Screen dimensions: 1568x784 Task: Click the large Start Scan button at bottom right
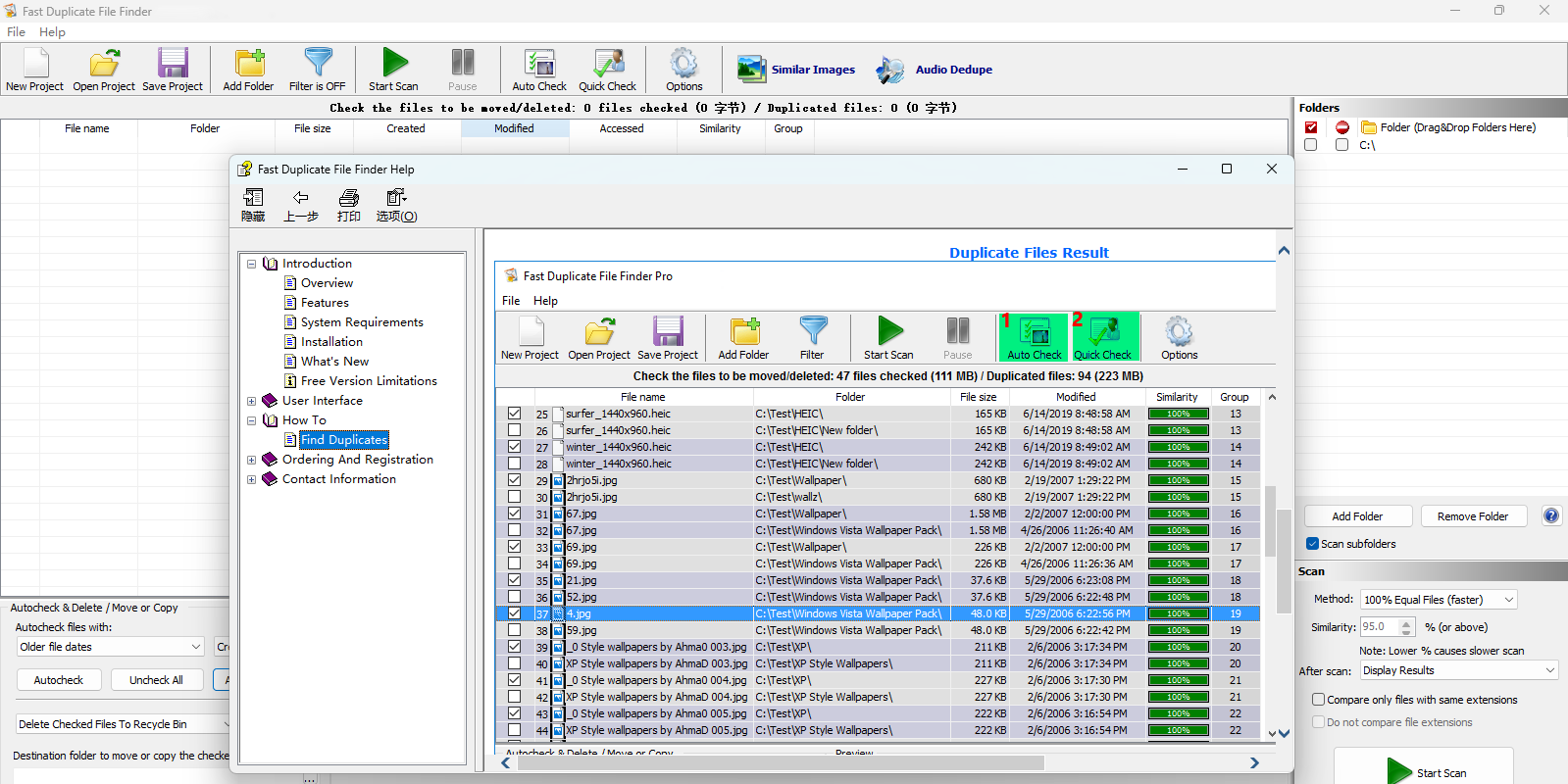pyautogui.click(x=1423, y=770)
